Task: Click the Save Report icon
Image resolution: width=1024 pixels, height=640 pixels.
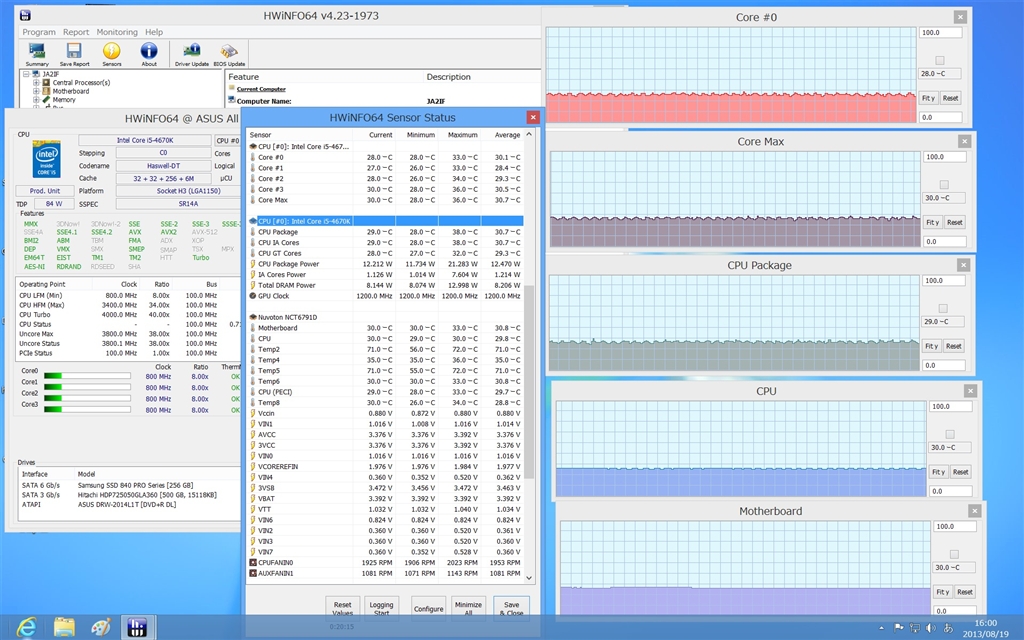Action: coord(74,51)
